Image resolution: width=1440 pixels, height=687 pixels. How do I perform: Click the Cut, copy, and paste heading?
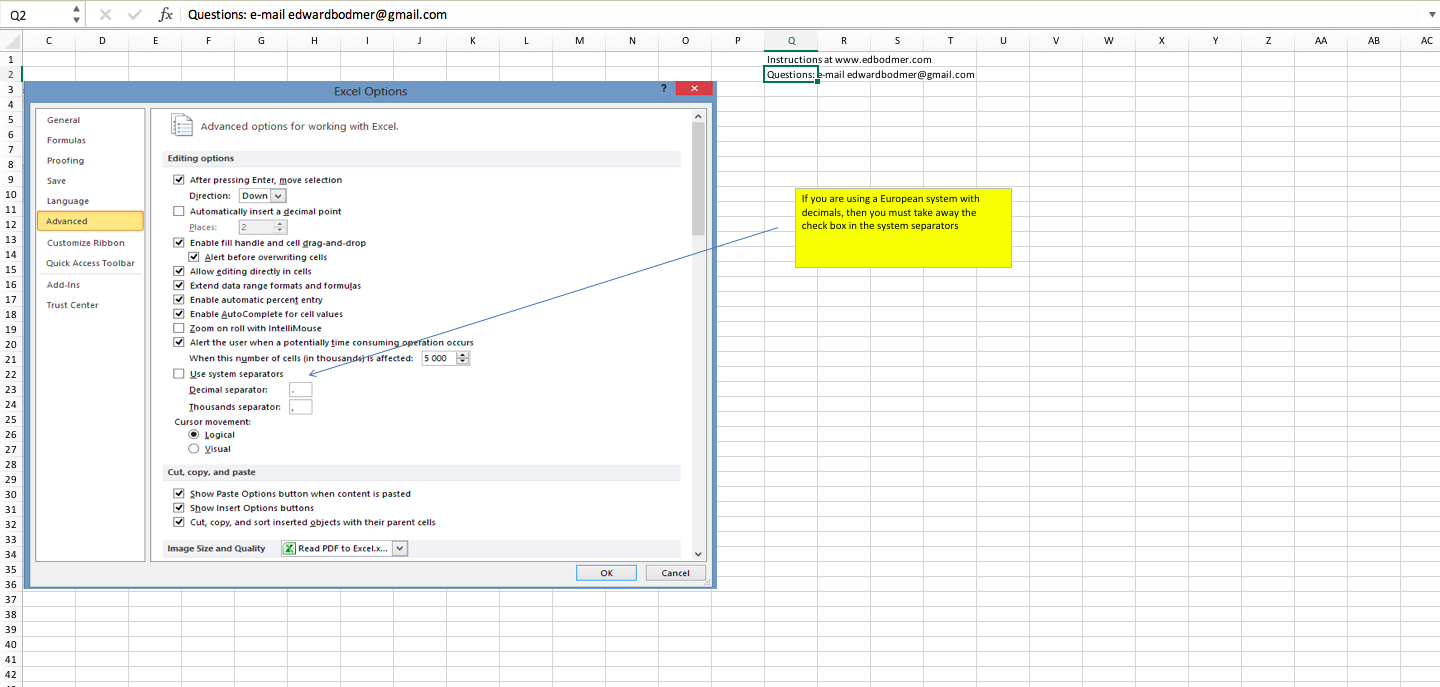point(211,472)
